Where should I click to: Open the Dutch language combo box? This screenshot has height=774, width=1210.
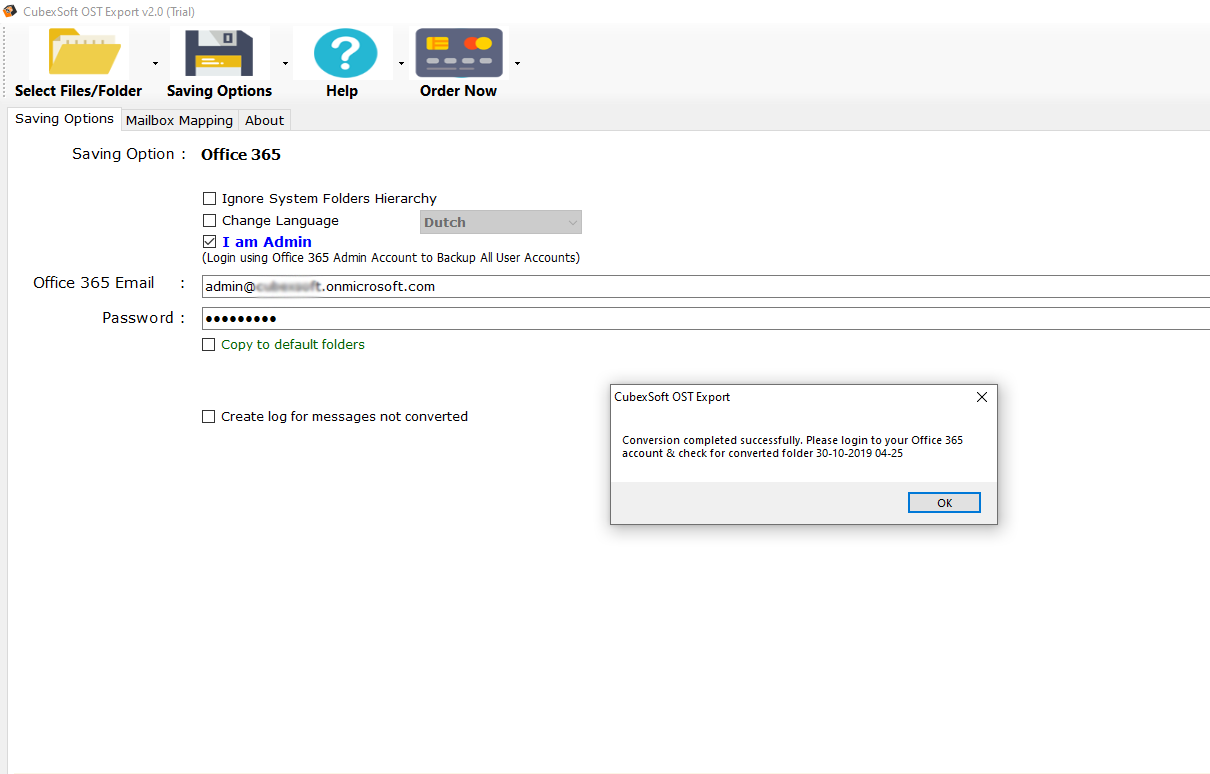[501, 222]
